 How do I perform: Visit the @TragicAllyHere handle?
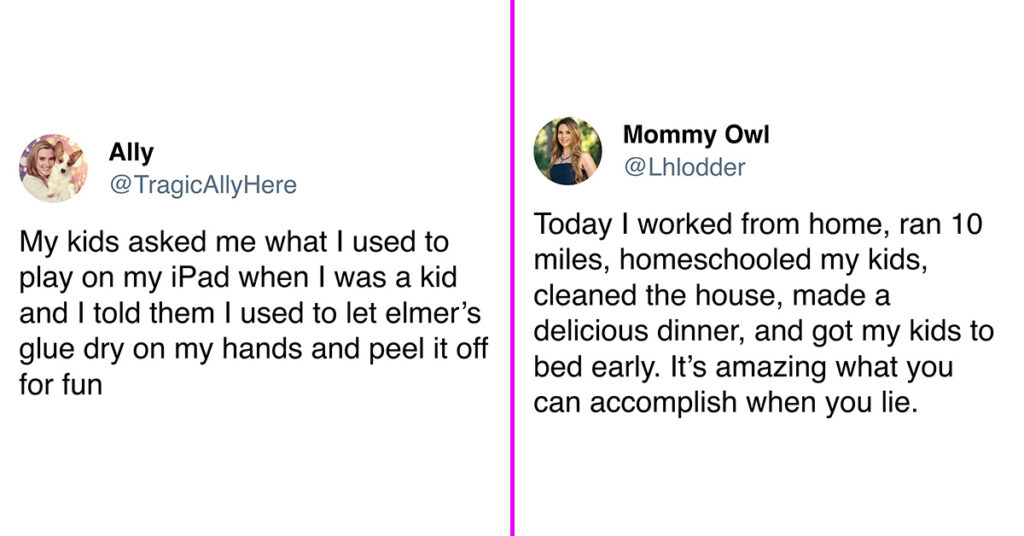coord(203,185)
